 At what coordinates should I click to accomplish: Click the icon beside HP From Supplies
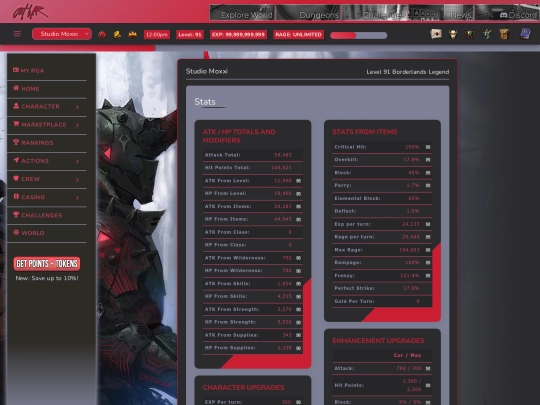(x=299, y=348)
